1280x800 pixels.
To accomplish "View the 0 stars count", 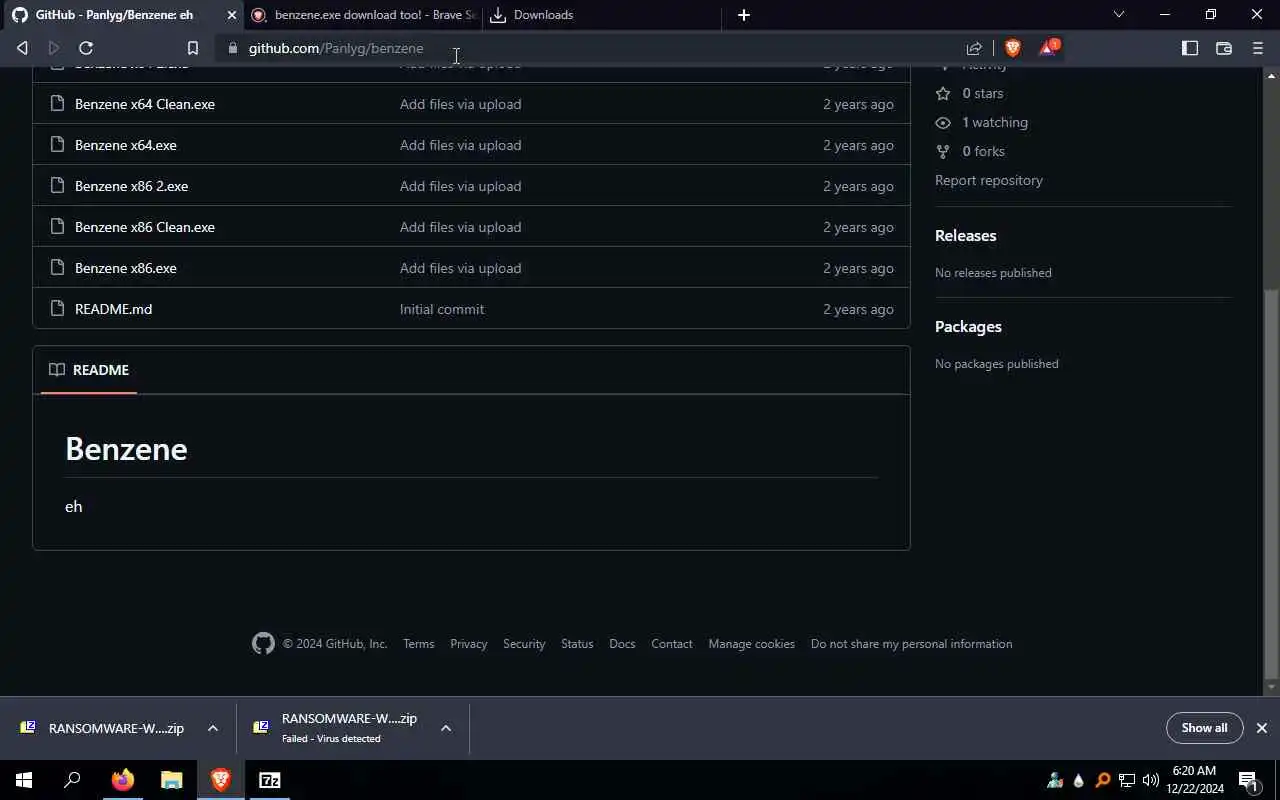I will tap(969, 93).
